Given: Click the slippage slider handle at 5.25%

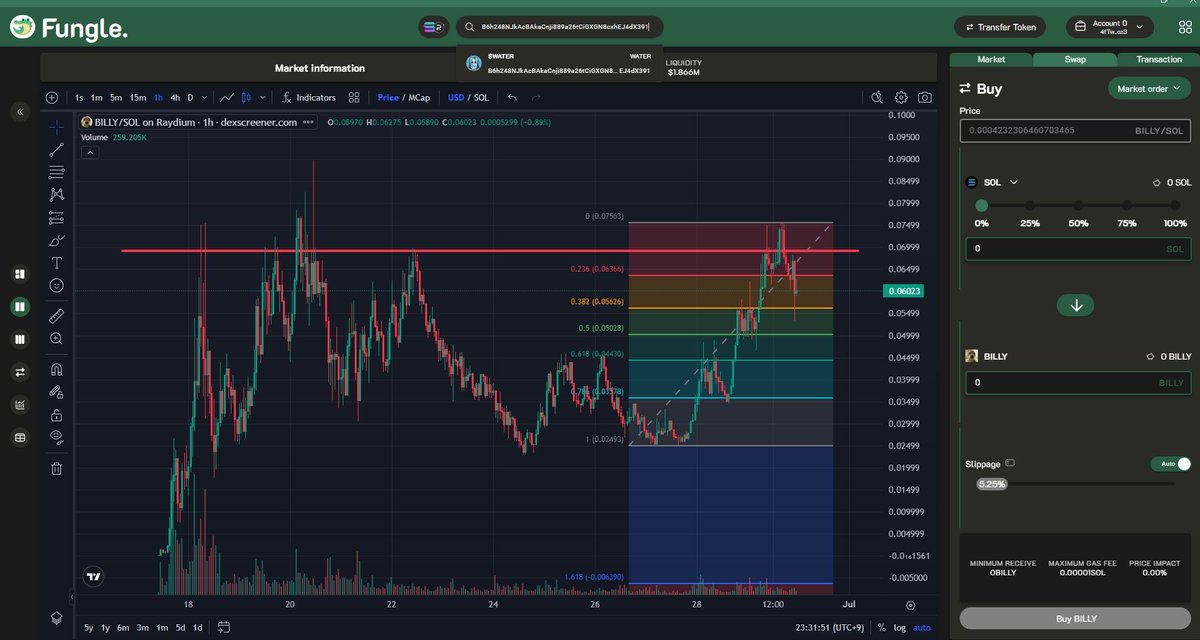Looking at the screenshot, I should tap(992, 484).
